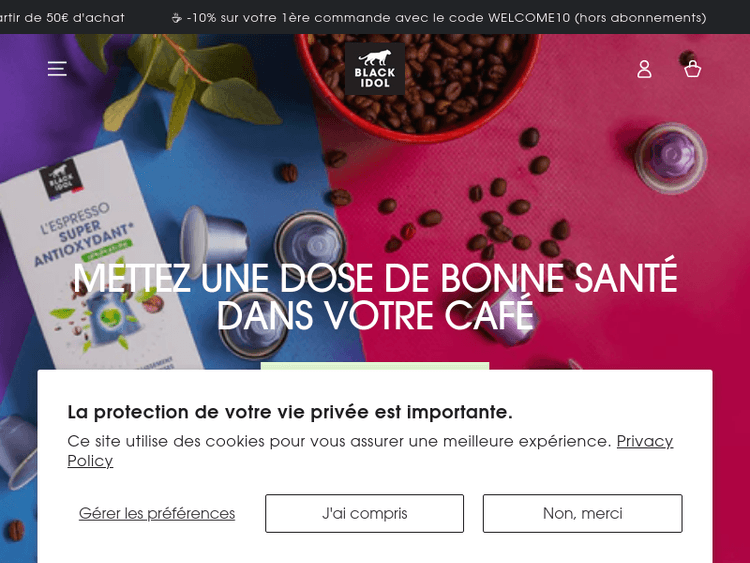Click the coffee cup icon in the promo bar

click(176, 18)
